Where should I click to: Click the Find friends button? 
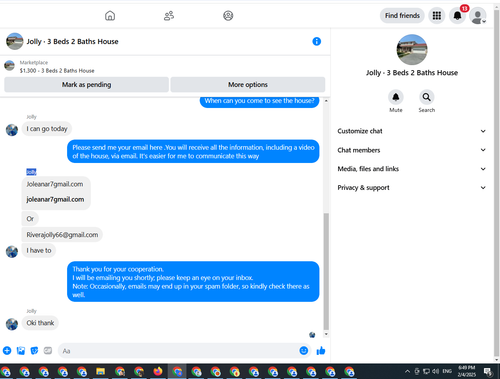(402, 16)
